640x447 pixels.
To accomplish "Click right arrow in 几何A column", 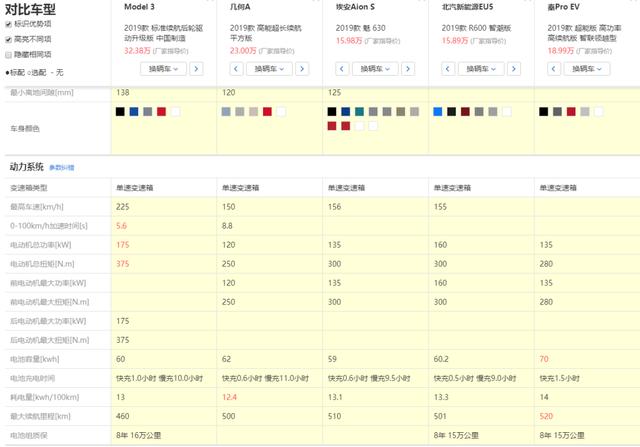I will click(x=304, y=69).
